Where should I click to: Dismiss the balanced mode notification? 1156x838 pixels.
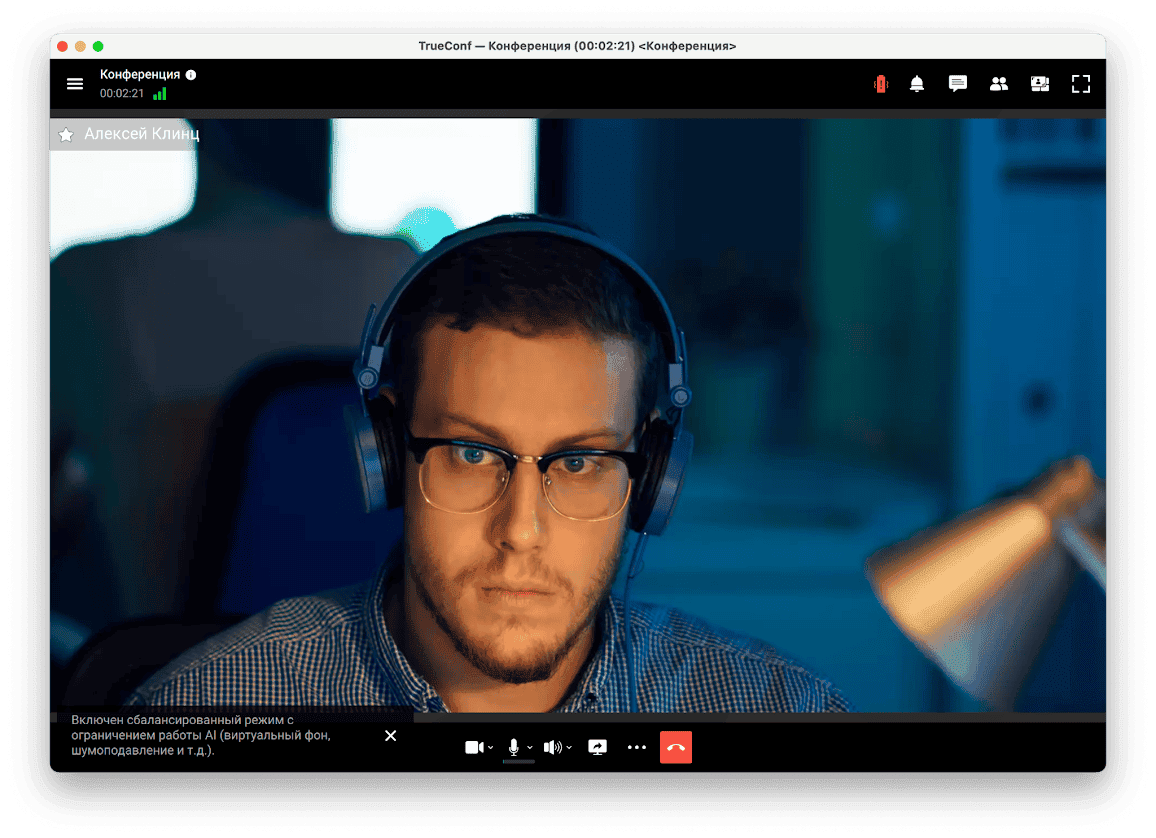(391, 736)
